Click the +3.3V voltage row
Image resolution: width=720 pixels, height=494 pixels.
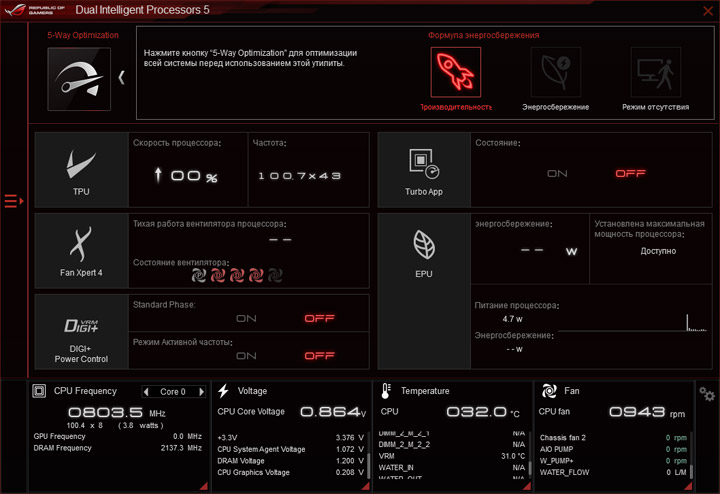pyautogui.click(x=290, y=438)
